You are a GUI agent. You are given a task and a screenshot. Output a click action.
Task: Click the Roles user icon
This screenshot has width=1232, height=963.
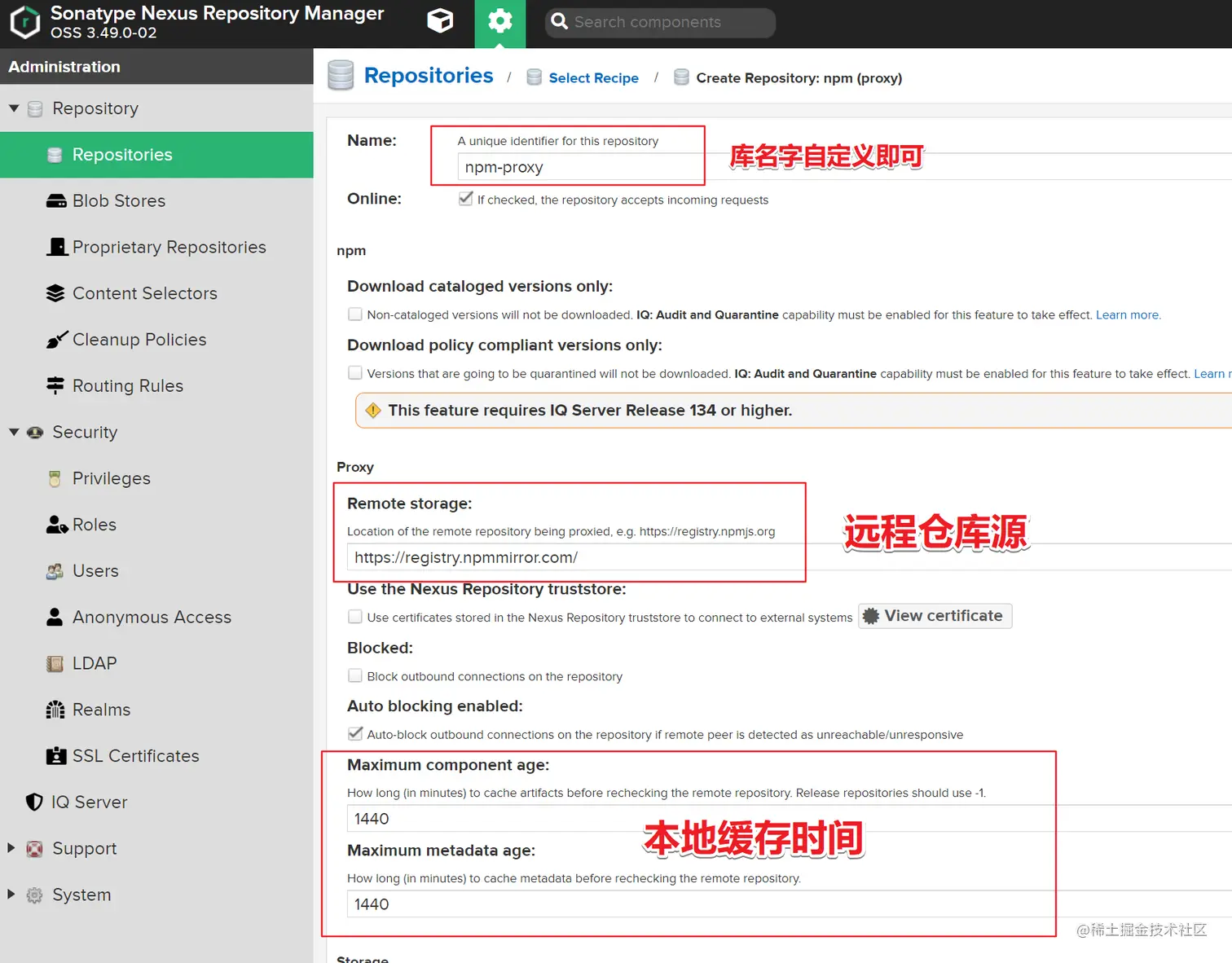(x=57, y=525)
